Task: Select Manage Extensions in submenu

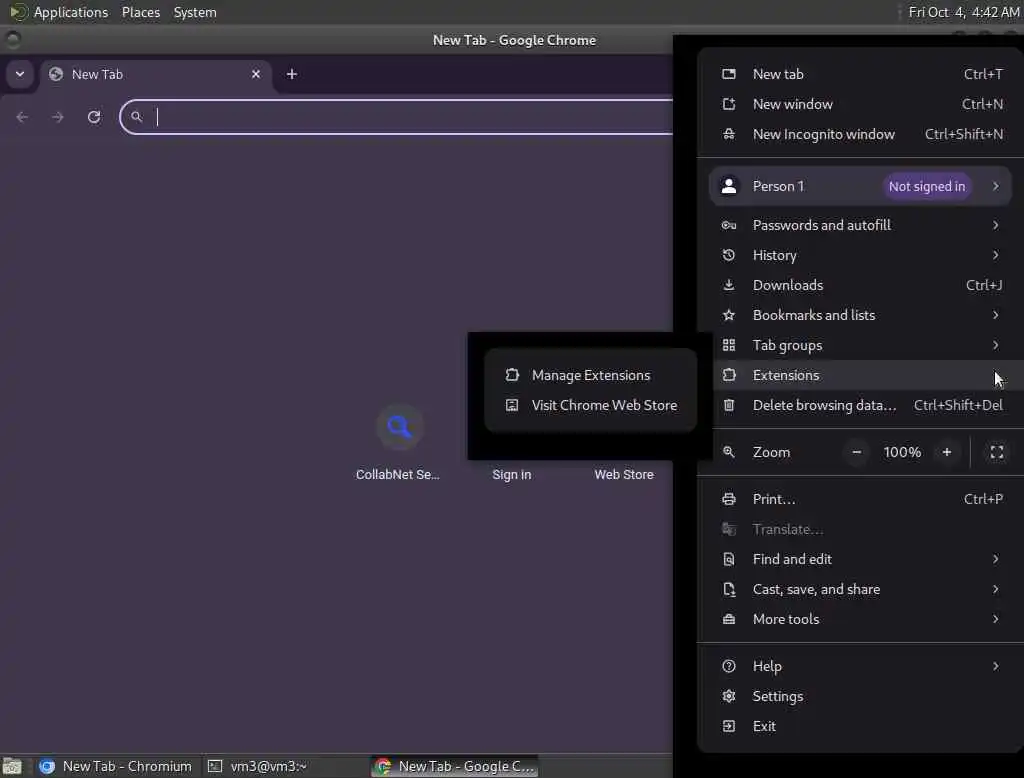Action: pyautogui.click(x=590, y=376)
